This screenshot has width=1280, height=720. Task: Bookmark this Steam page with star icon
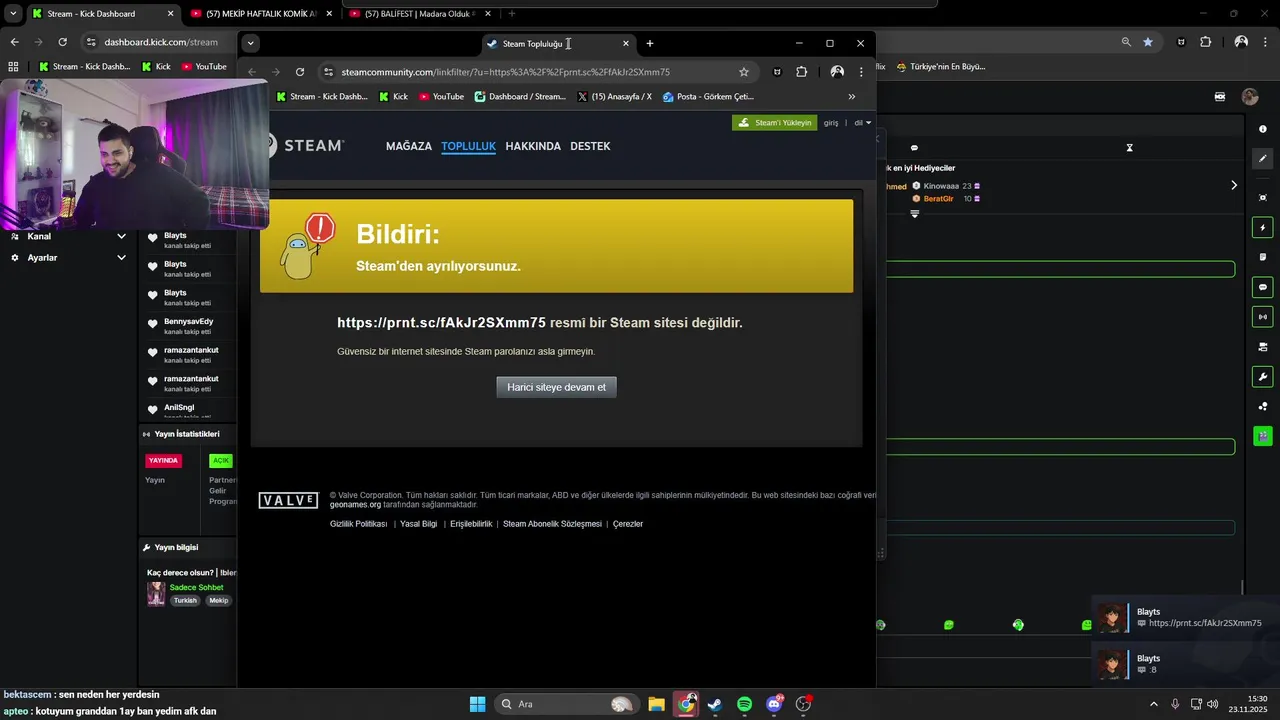tap(744, 72)
